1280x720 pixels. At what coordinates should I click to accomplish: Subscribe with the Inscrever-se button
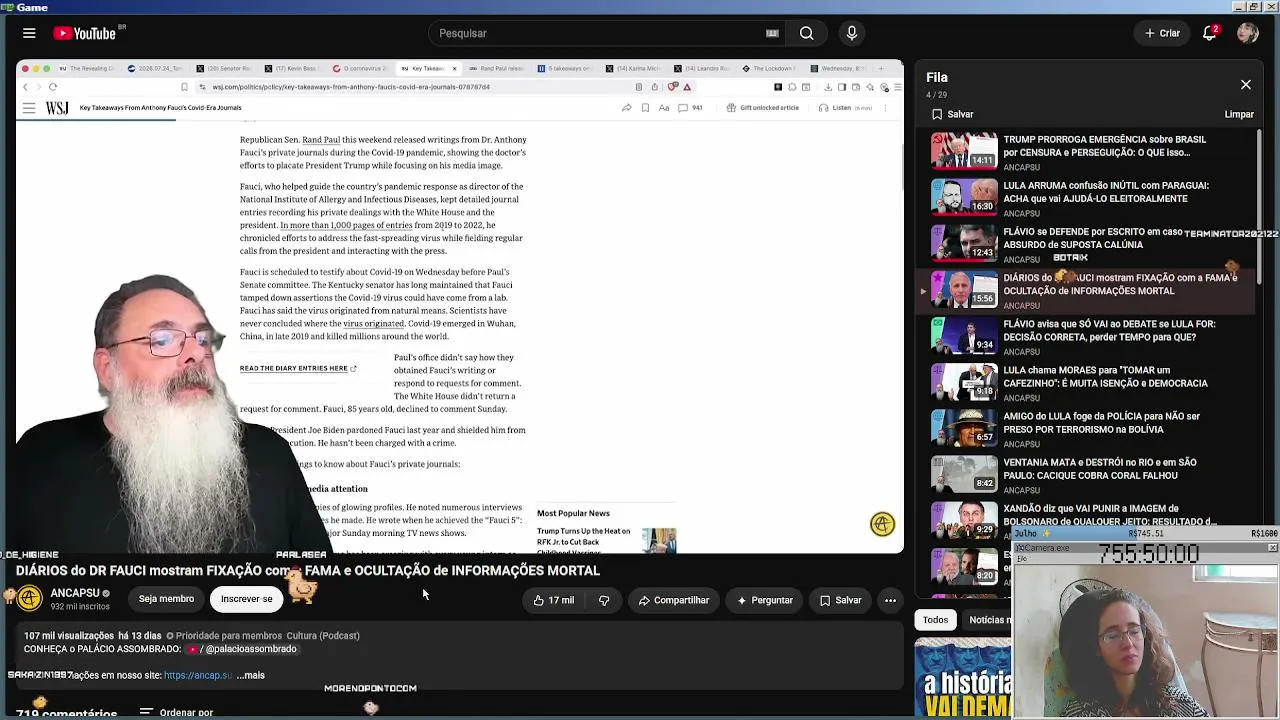pos(246,599)
